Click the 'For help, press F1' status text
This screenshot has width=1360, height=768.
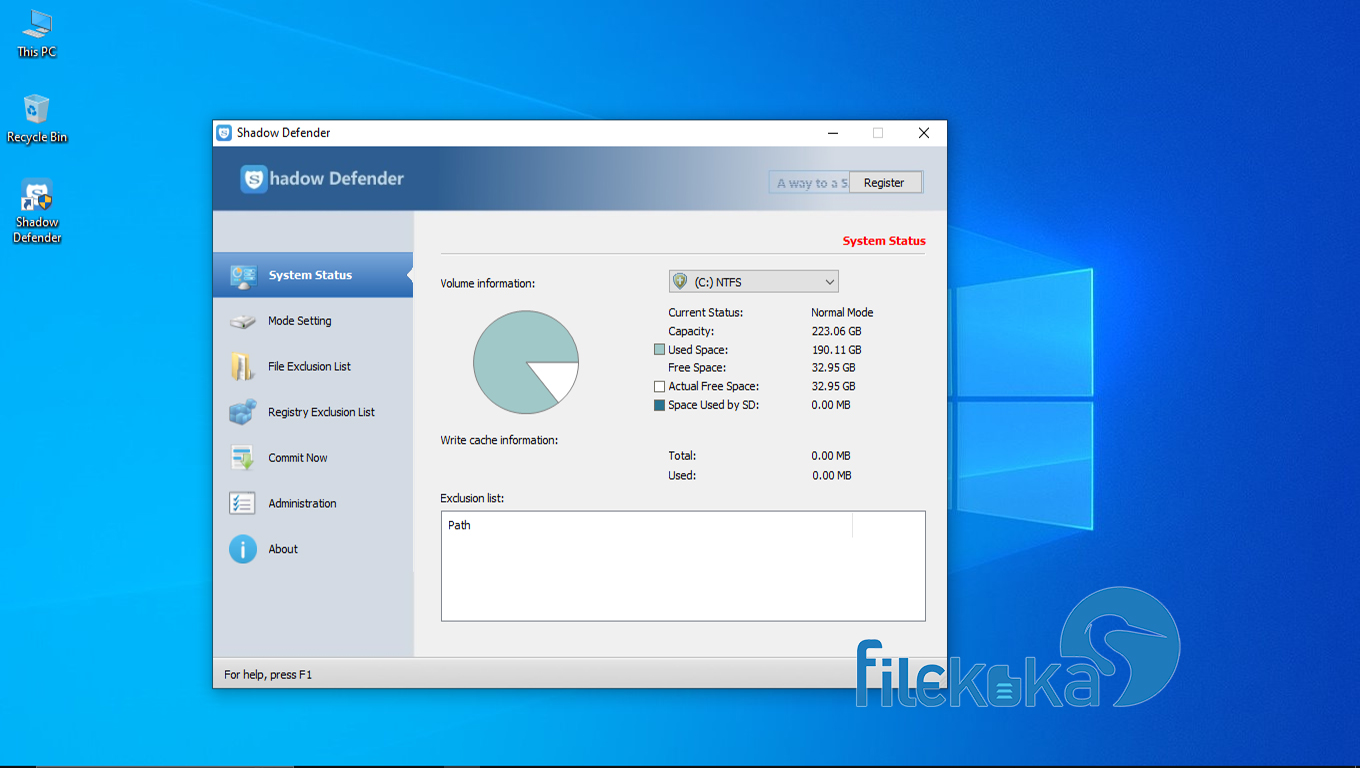268,675
